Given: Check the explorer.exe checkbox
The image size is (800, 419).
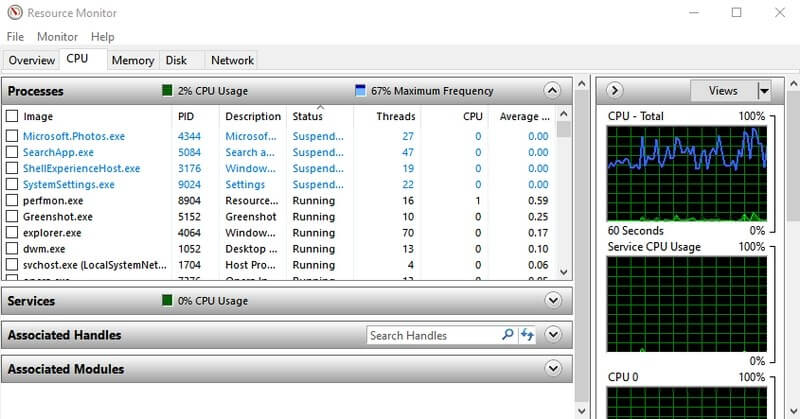Looking at the screenshot, I should point(12,233).
